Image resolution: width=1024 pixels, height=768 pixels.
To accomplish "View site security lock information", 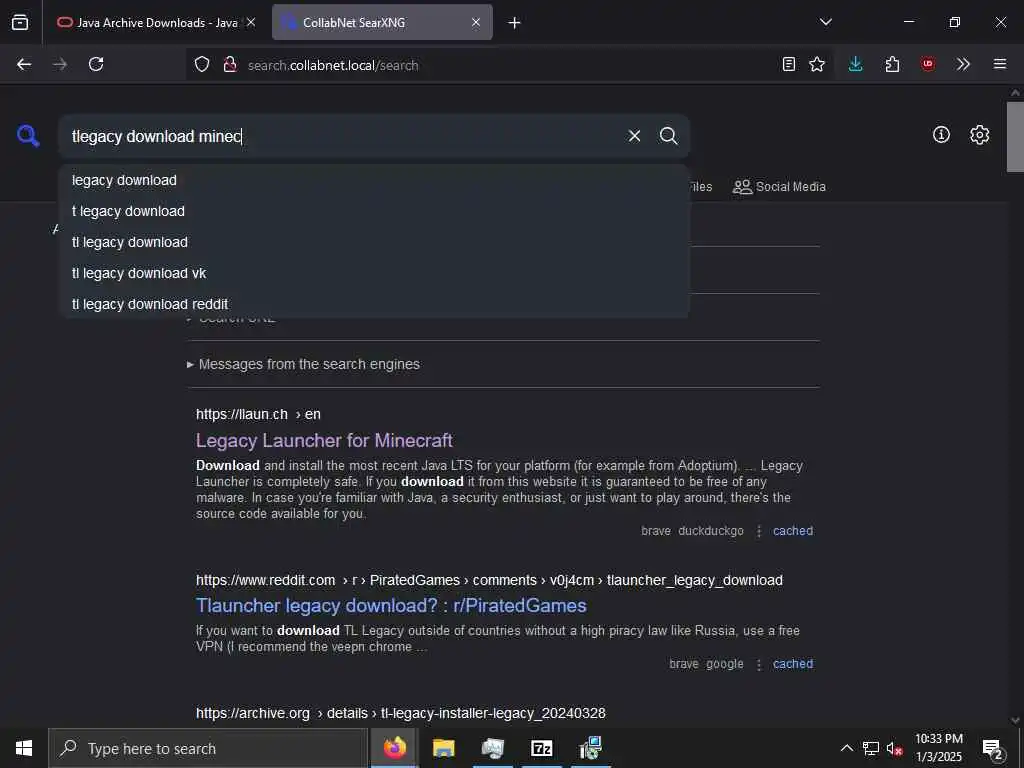I will pos(230,65).
